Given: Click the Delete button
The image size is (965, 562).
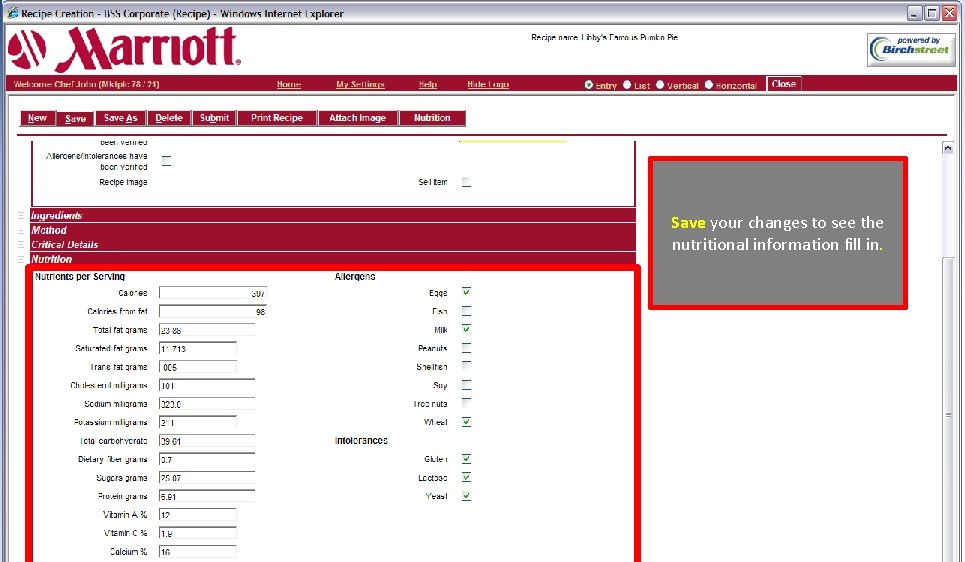Looking at the screenshot, I should tap(169, 118).
